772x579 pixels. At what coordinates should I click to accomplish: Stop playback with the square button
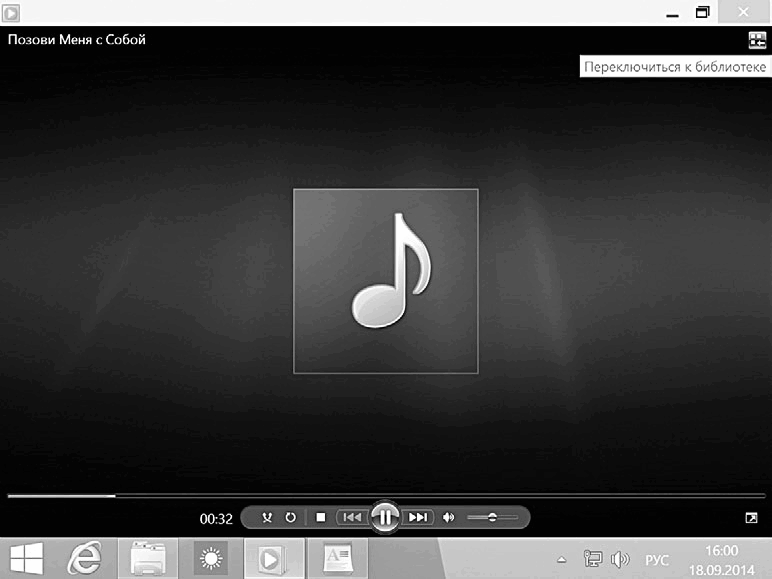(321, 517)
